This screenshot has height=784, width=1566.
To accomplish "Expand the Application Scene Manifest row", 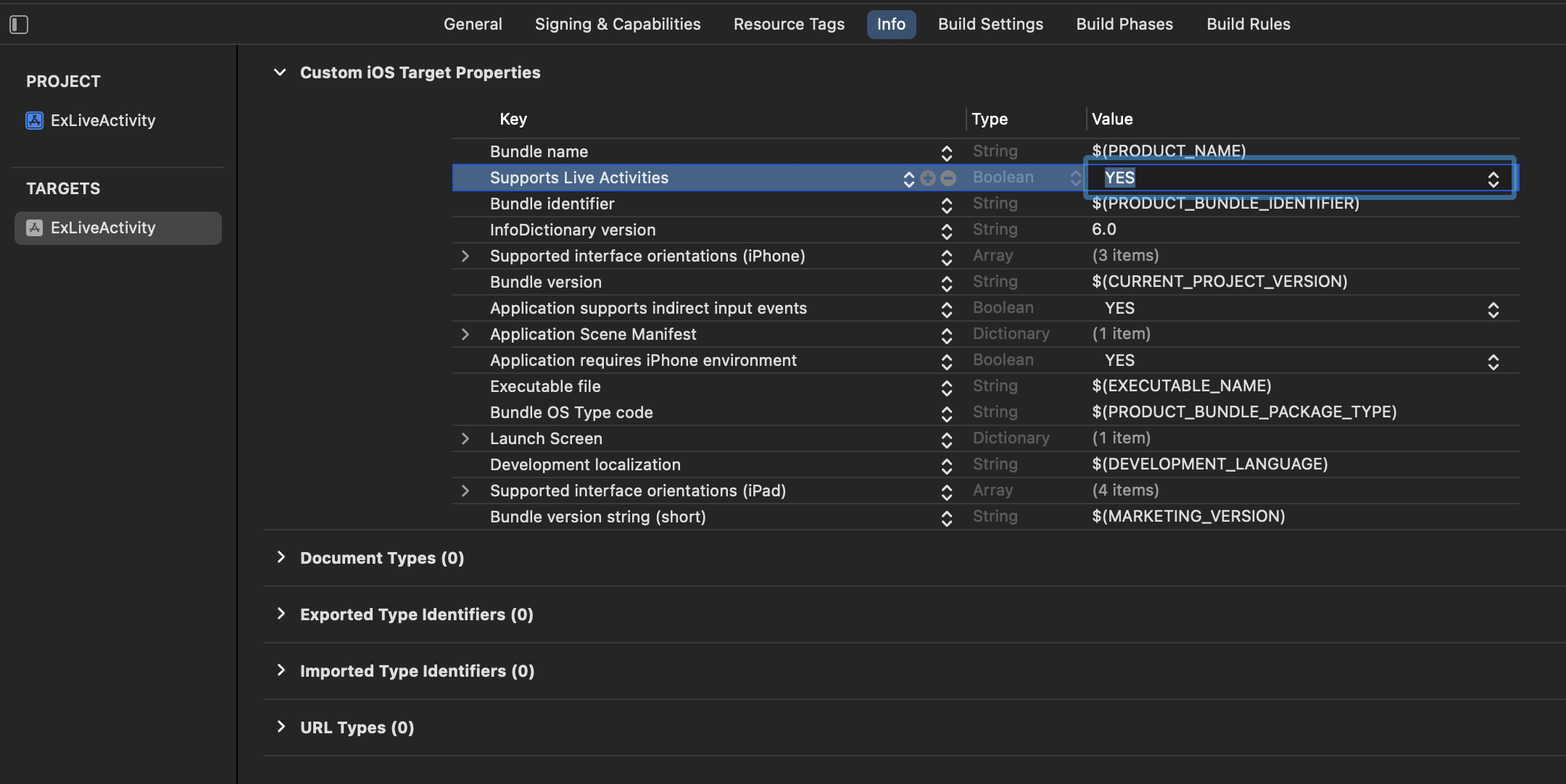I will [465, 335].
